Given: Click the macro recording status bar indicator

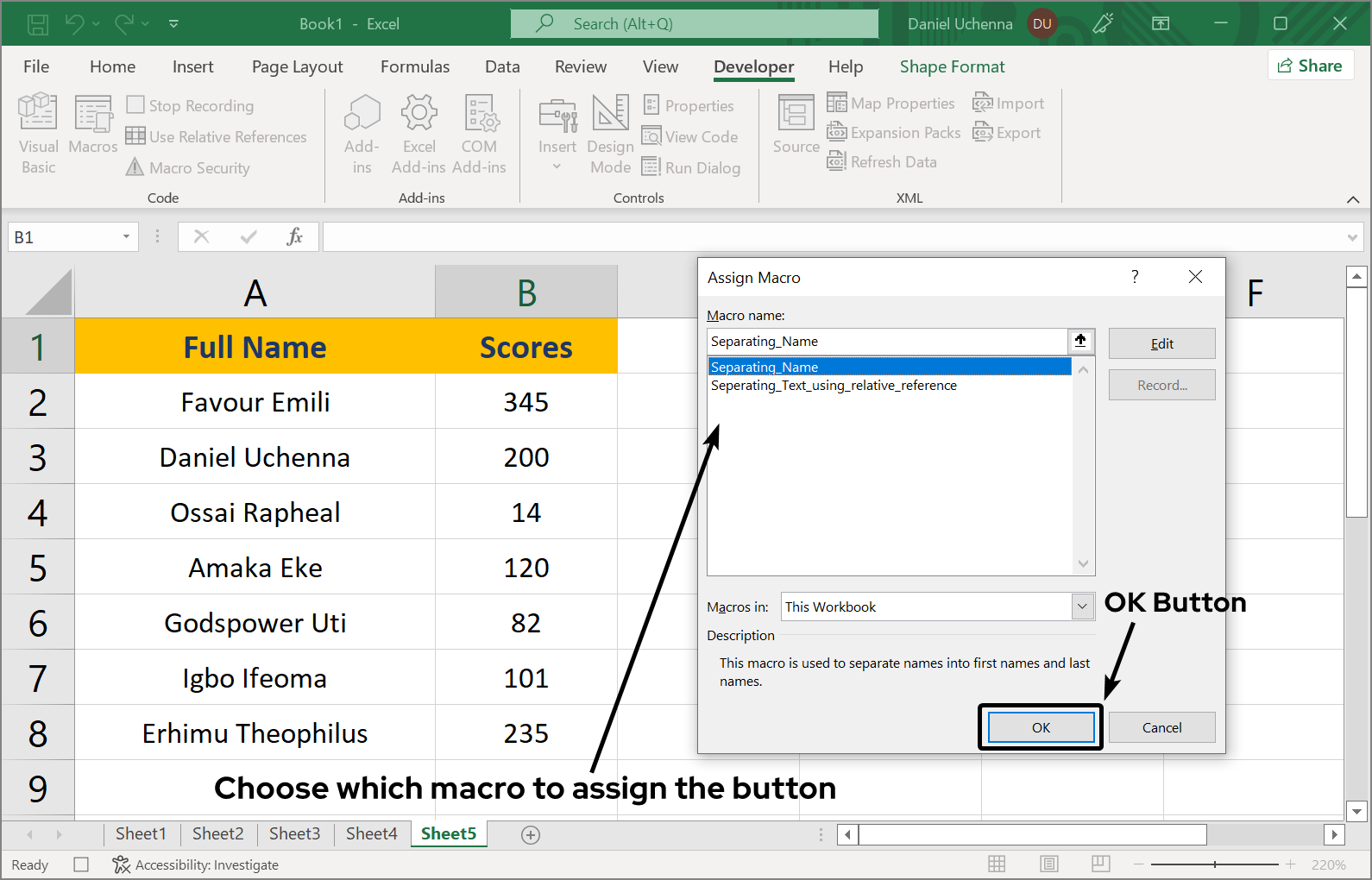Looking at the screenshot, I should pos(81,864).
